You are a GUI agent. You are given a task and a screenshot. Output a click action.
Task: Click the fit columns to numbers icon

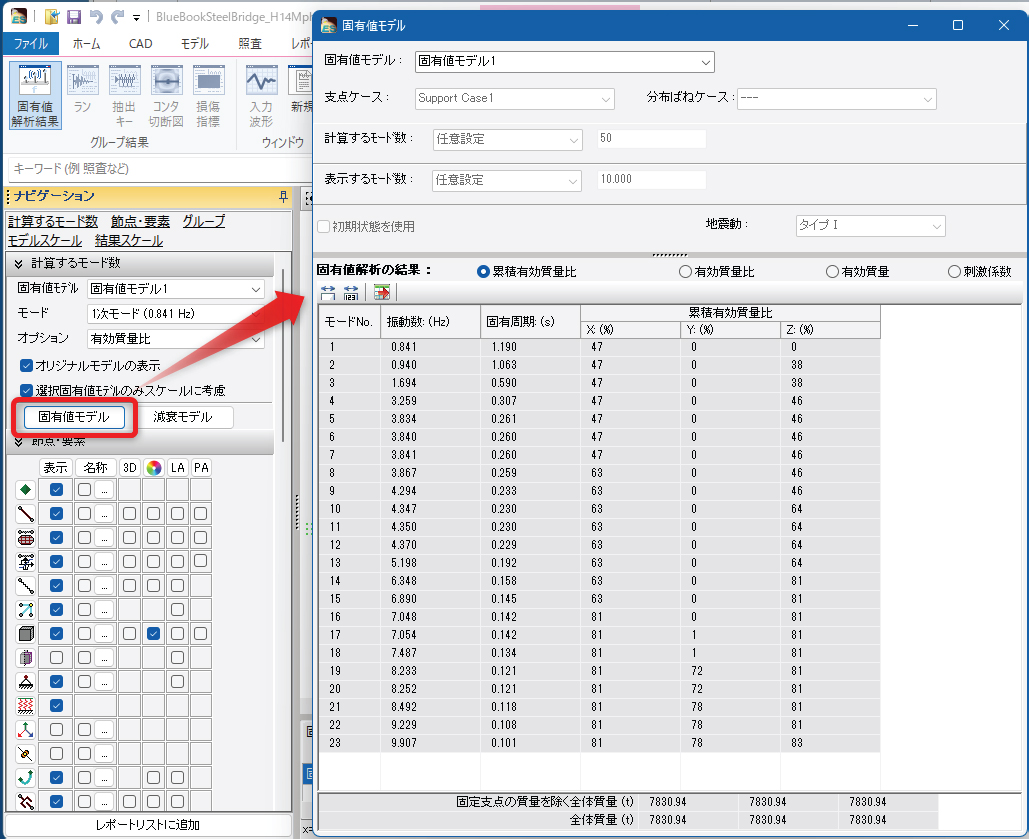(x=351, y=292)
